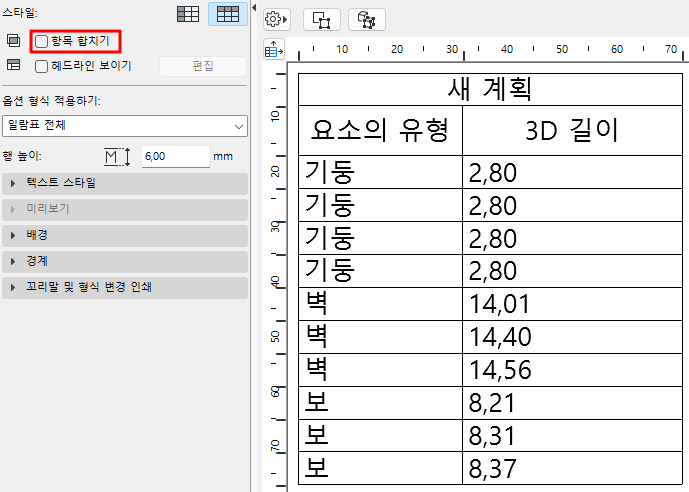Click the table ruler corner icon
Viewport: 689px width, 492px height.
[x=274, y=50]
